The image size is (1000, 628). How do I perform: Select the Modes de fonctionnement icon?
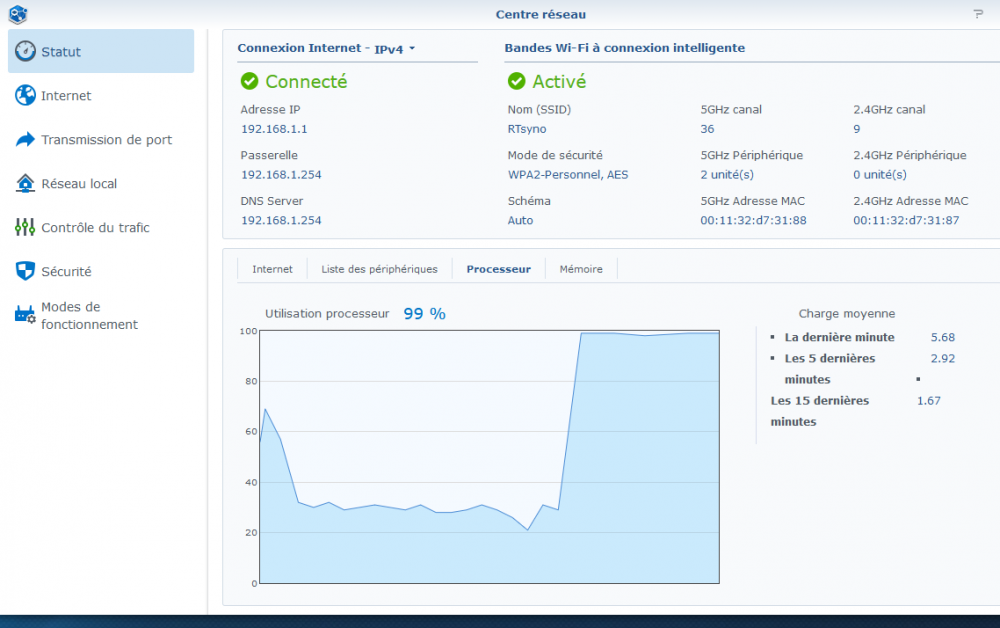coord(25,315)
